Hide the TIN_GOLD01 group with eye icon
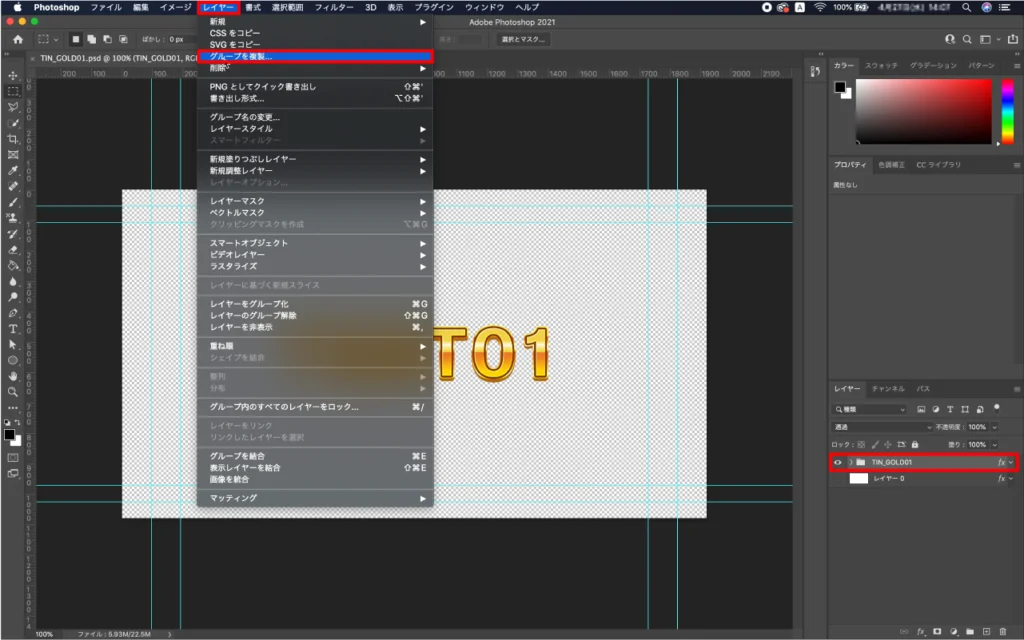The height and width of the screenshot is (640, 1024). (838, 462)
